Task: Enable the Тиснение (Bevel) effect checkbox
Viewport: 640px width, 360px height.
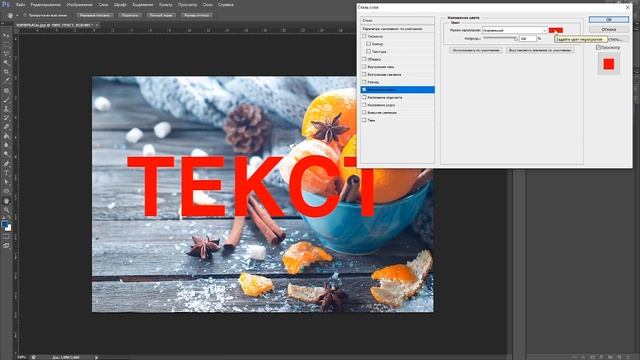Action: 364,36
